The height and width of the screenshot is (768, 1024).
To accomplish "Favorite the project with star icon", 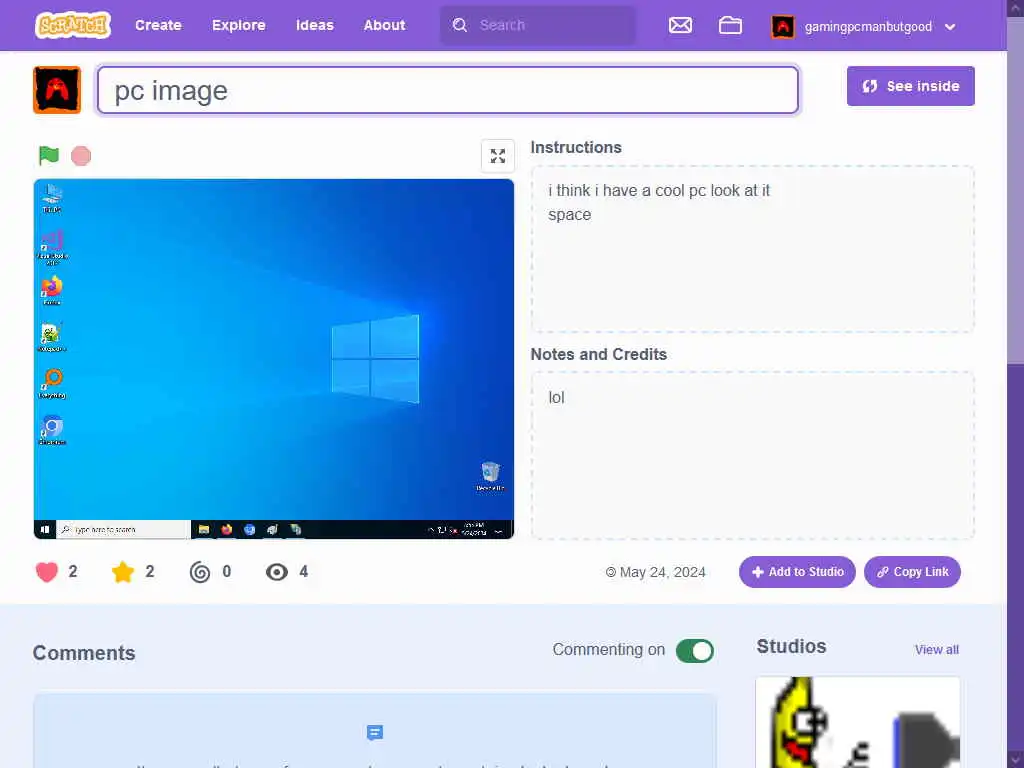I will 123,572.
